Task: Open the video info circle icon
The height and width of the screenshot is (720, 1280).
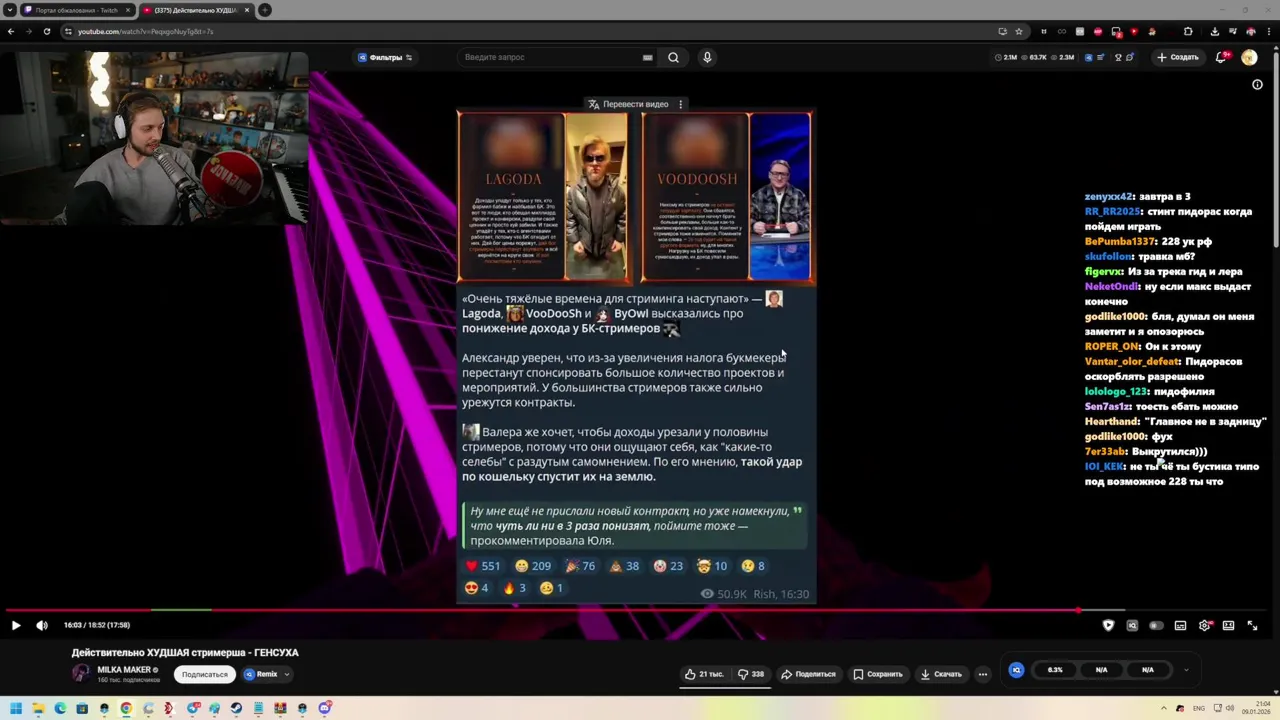Action: coord(1257,85)
